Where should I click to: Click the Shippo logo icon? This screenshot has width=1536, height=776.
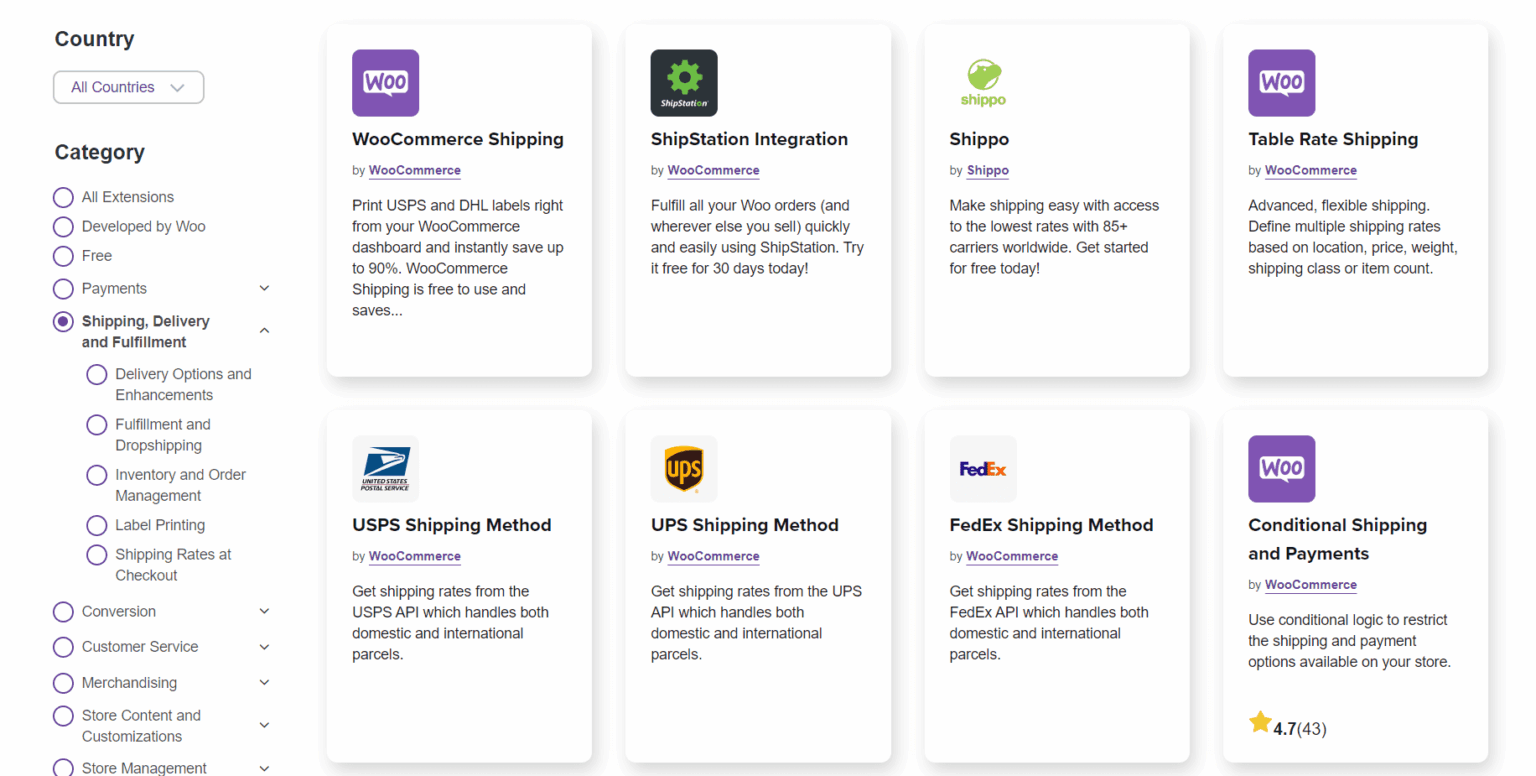click(x=983, y=82)
